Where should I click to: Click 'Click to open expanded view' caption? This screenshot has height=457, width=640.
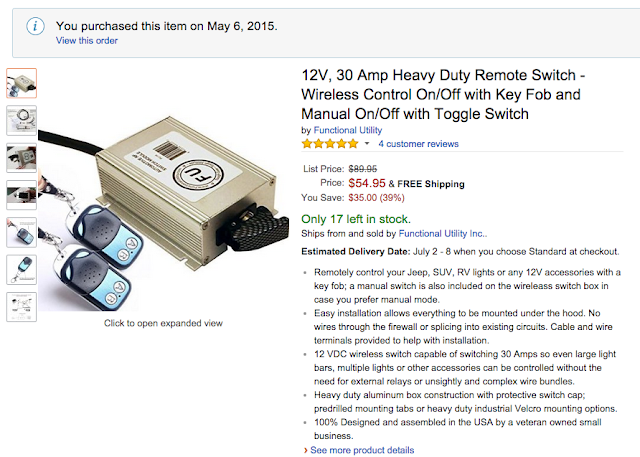164,323
